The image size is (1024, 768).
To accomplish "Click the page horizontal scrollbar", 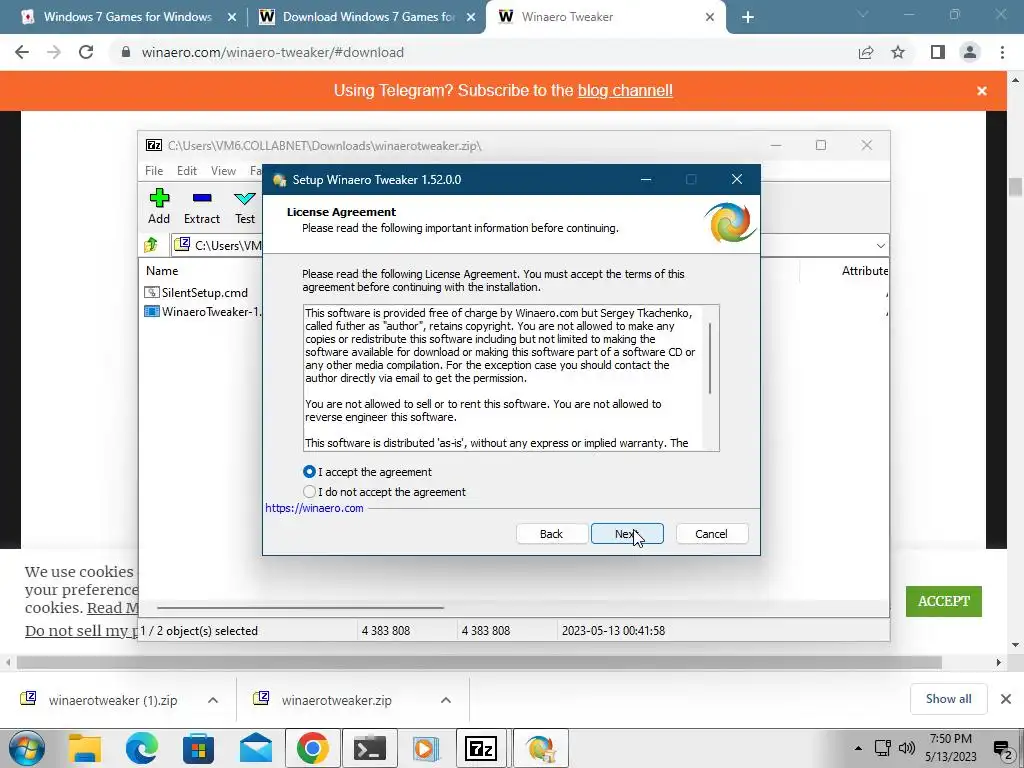I will pos(479,663).
